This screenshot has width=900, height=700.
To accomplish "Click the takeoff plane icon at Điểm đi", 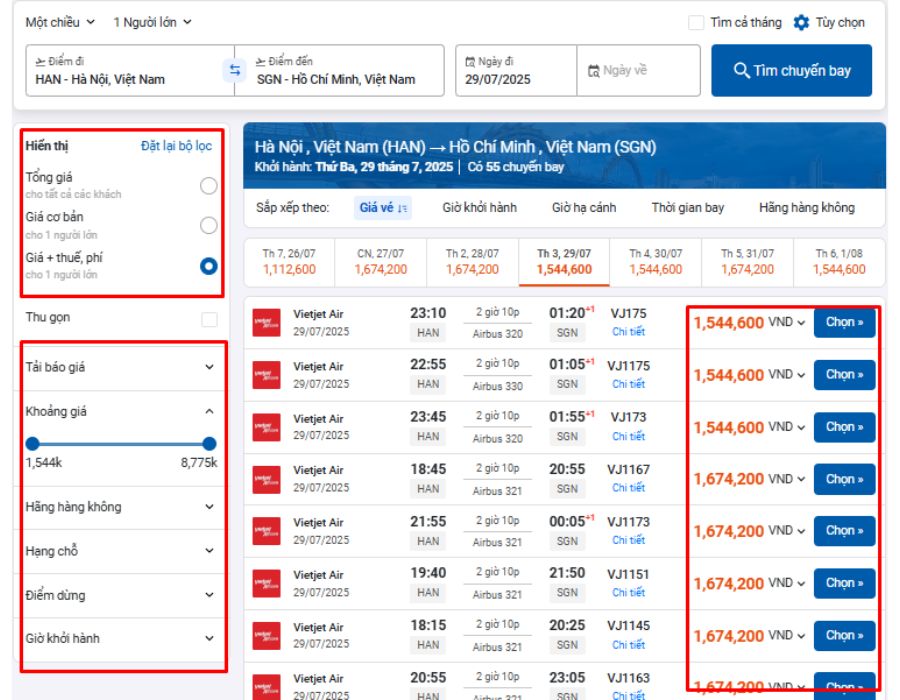I will click(40, 61).
